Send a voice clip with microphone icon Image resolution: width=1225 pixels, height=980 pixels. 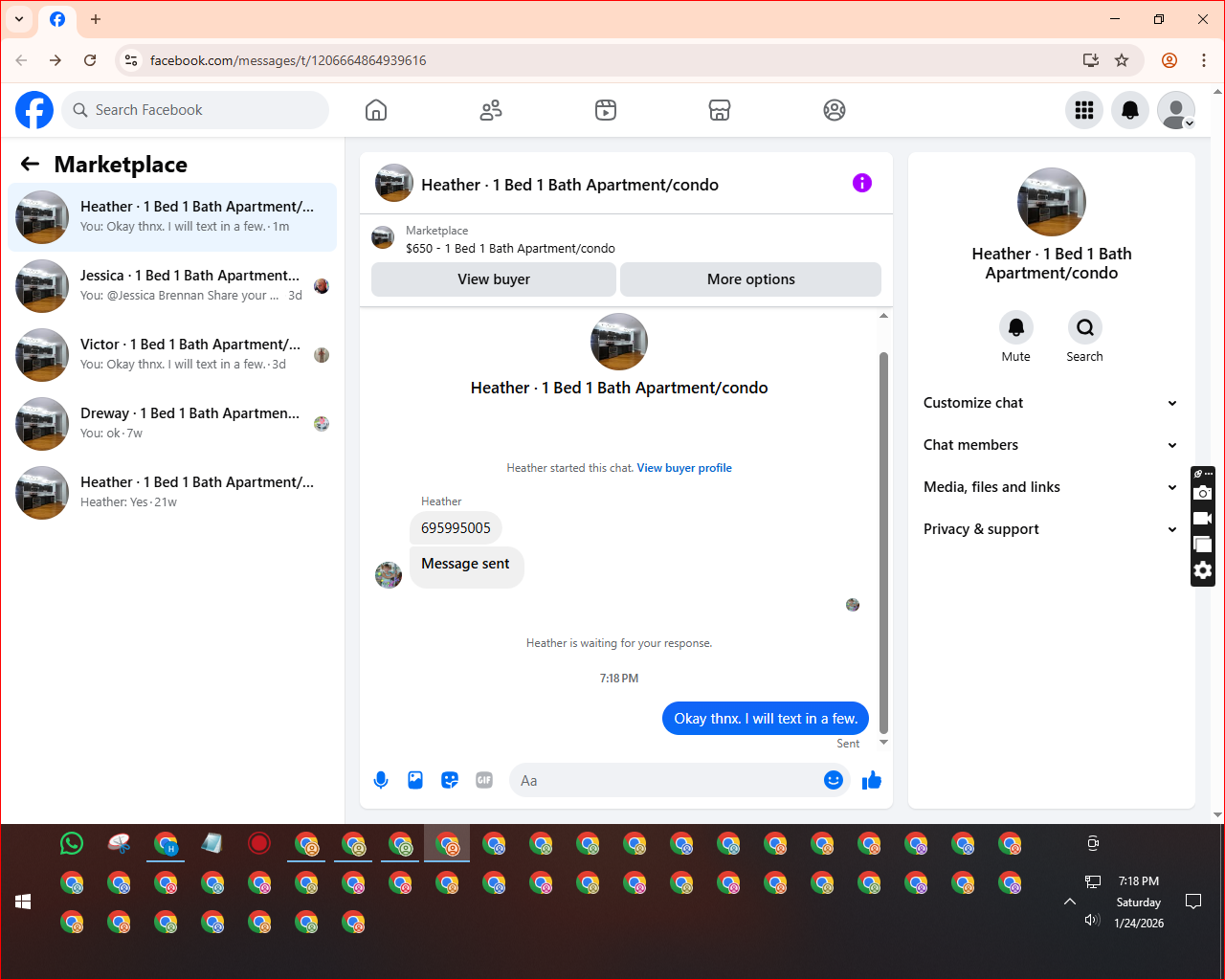click(381, 780)
